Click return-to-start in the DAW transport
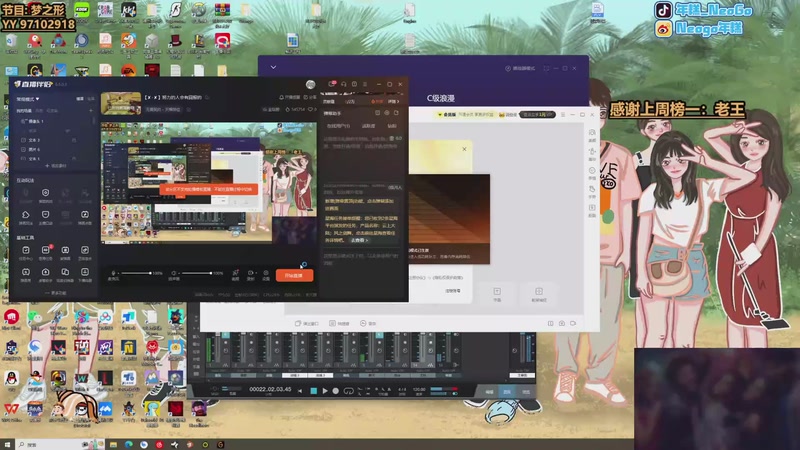Viewport: 800px width, 450px height. point(300,391)
